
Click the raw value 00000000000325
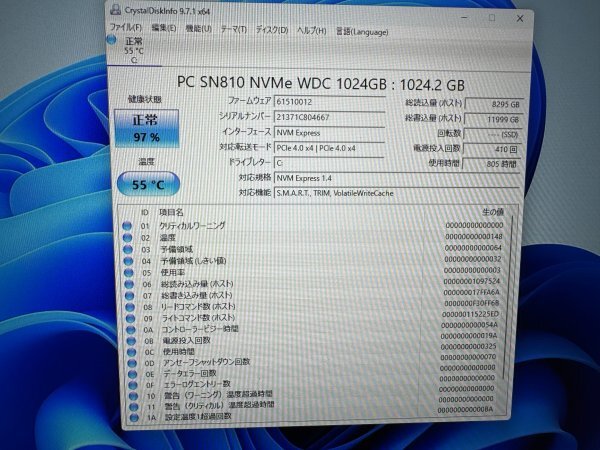(468, 347)
